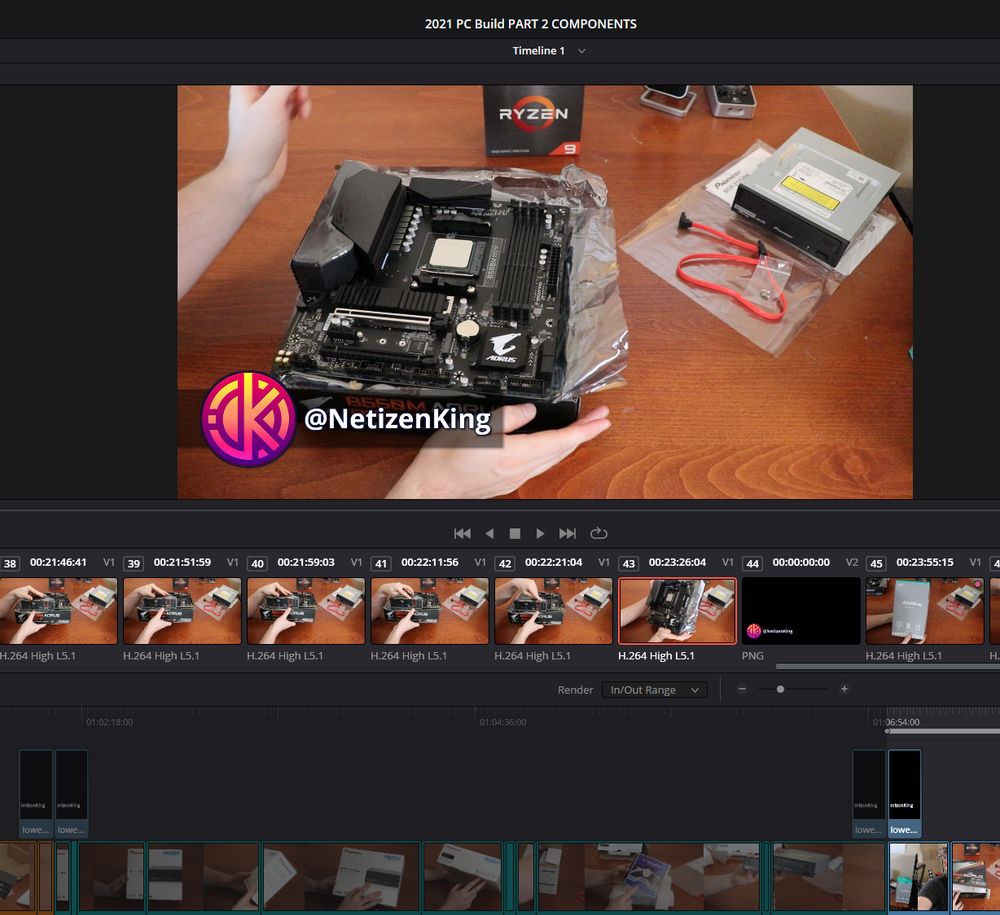Select clip 38 thumbnail
The image size is (1000, 915).
pos(58,610)
